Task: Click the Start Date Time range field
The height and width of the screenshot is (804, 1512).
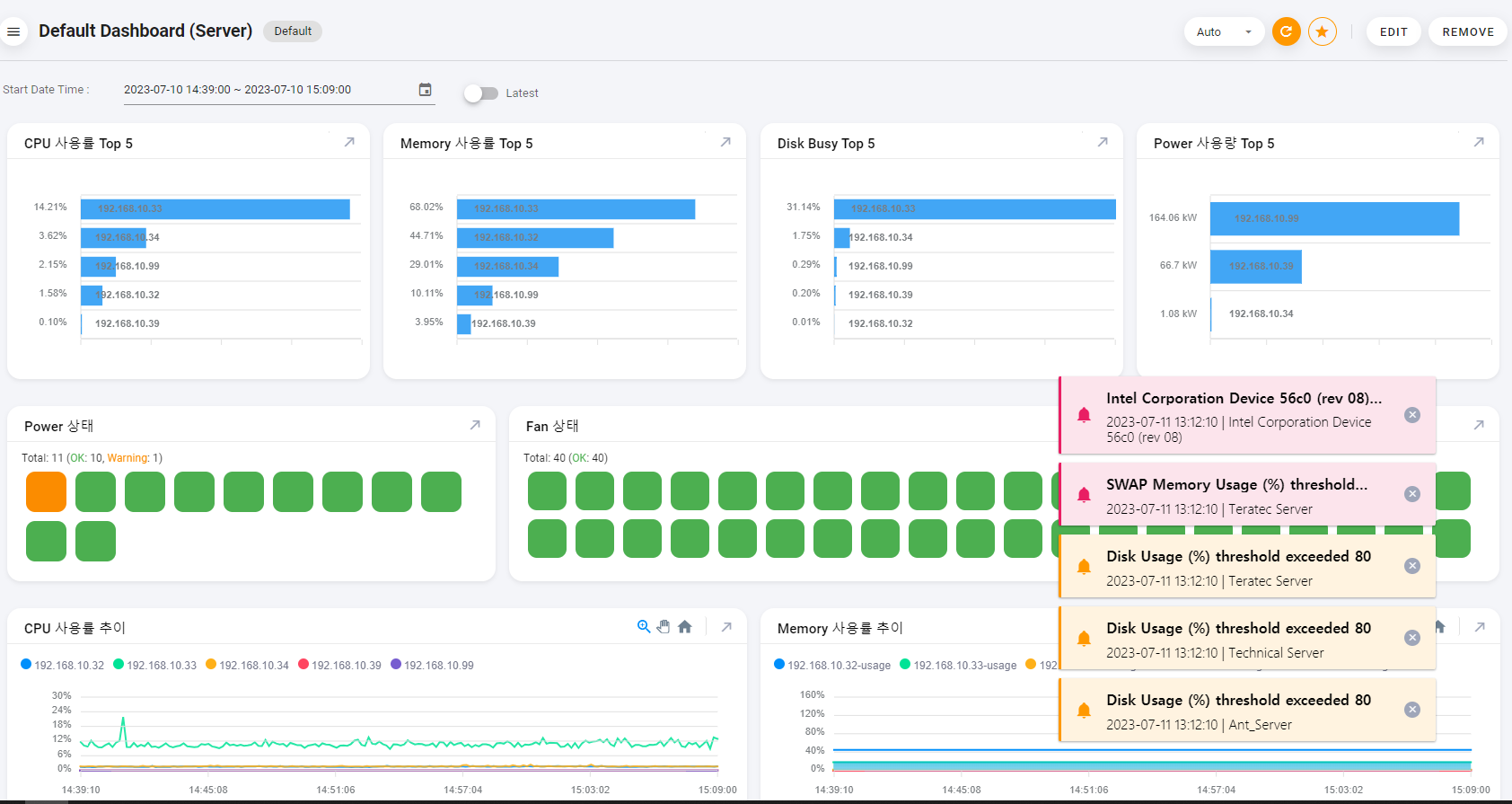Action: [268, 90]
